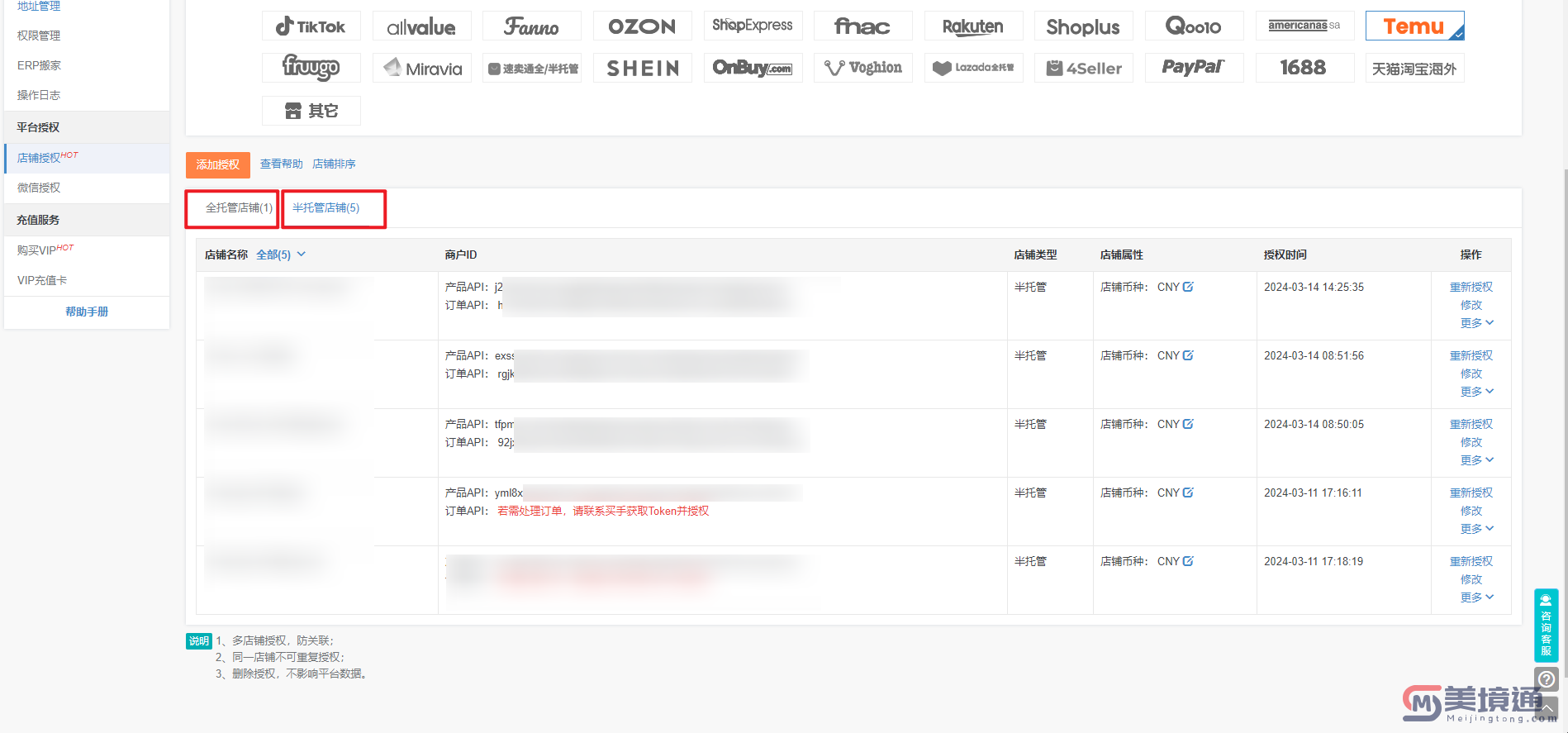This screenshot has width=1568, height=733.
Task: Click the question mark help icon
Action: click(1546, 679)
